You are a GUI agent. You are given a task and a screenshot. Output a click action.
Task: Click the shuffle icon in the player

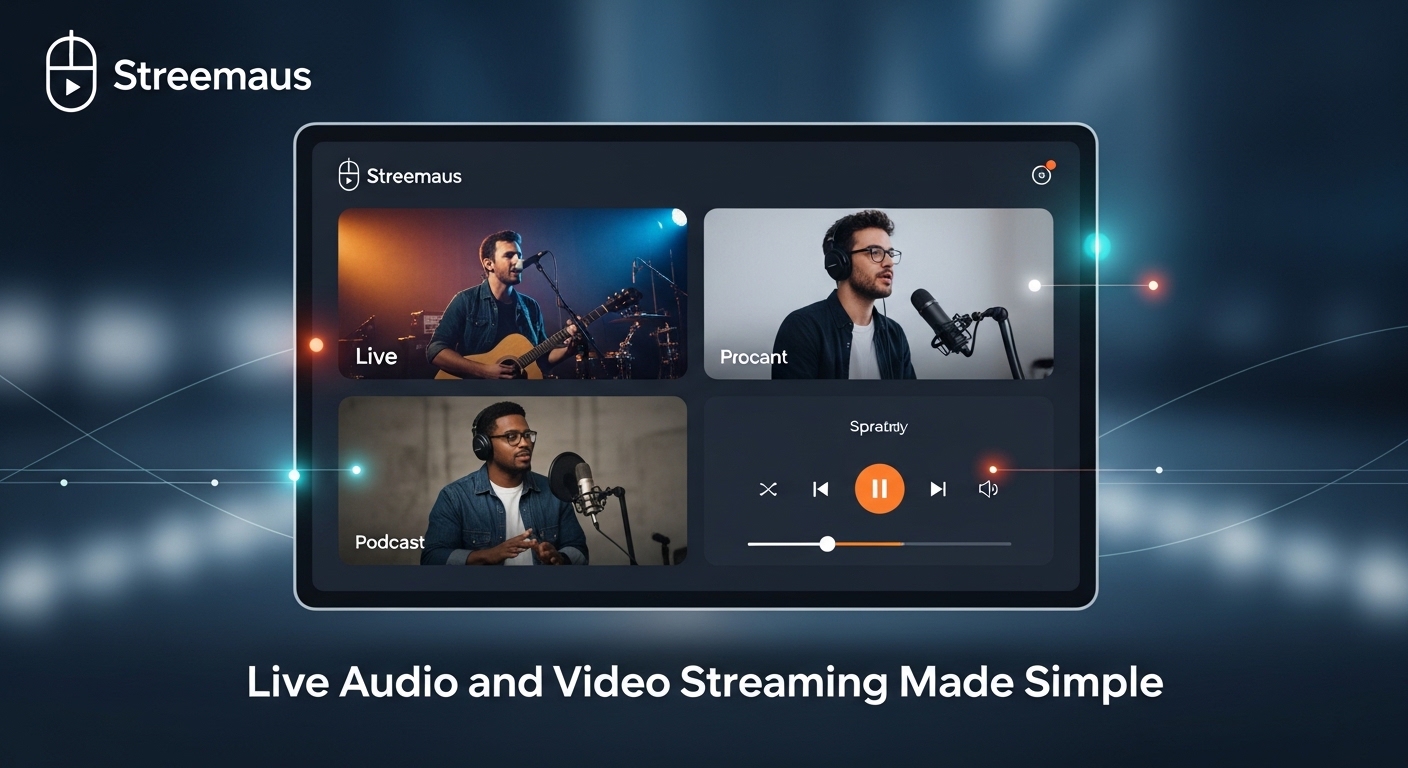[x=768, y=489]
